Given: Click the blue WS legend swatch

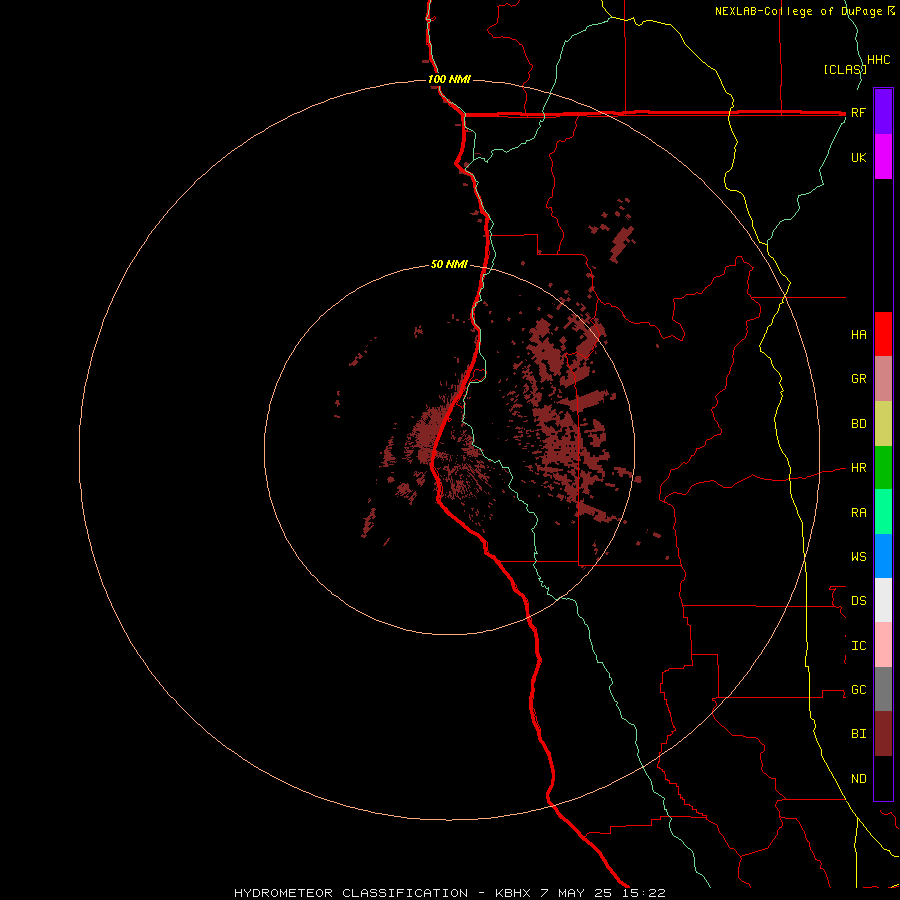Looking at the screenshot, I should 883,556.
